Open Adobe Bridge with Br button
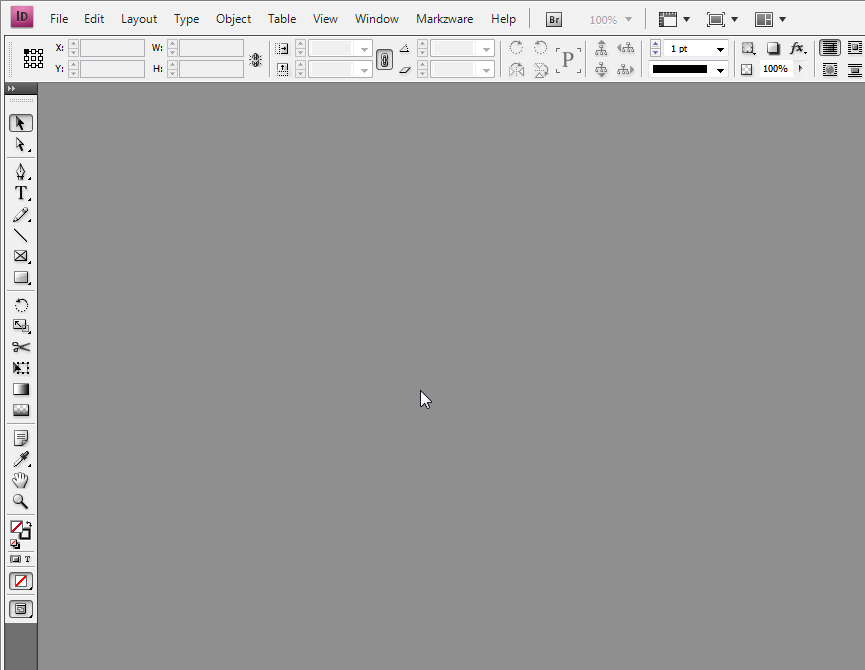The width and height of the screenshot is (865, 670). (554, 20)
